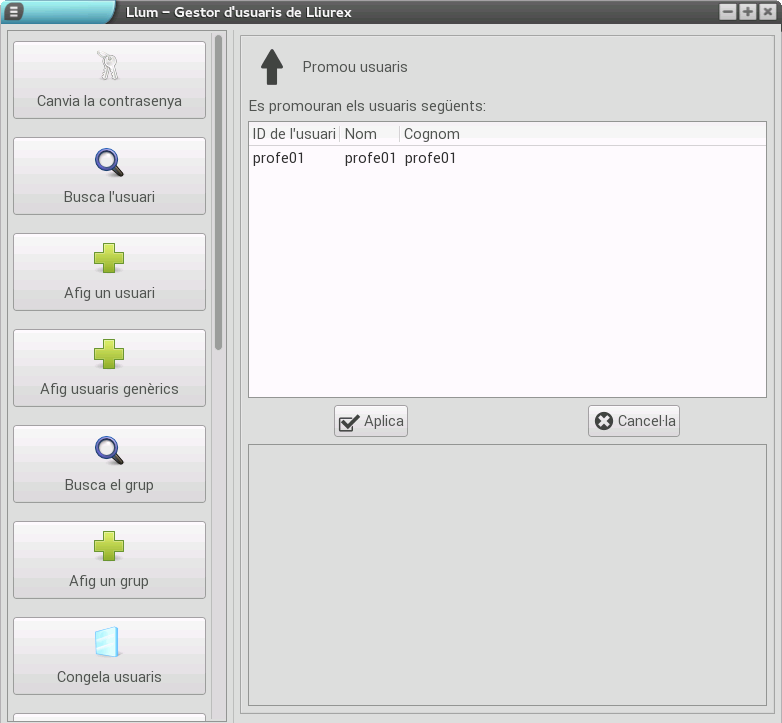Click the green plus for Afig un grup

109,546
